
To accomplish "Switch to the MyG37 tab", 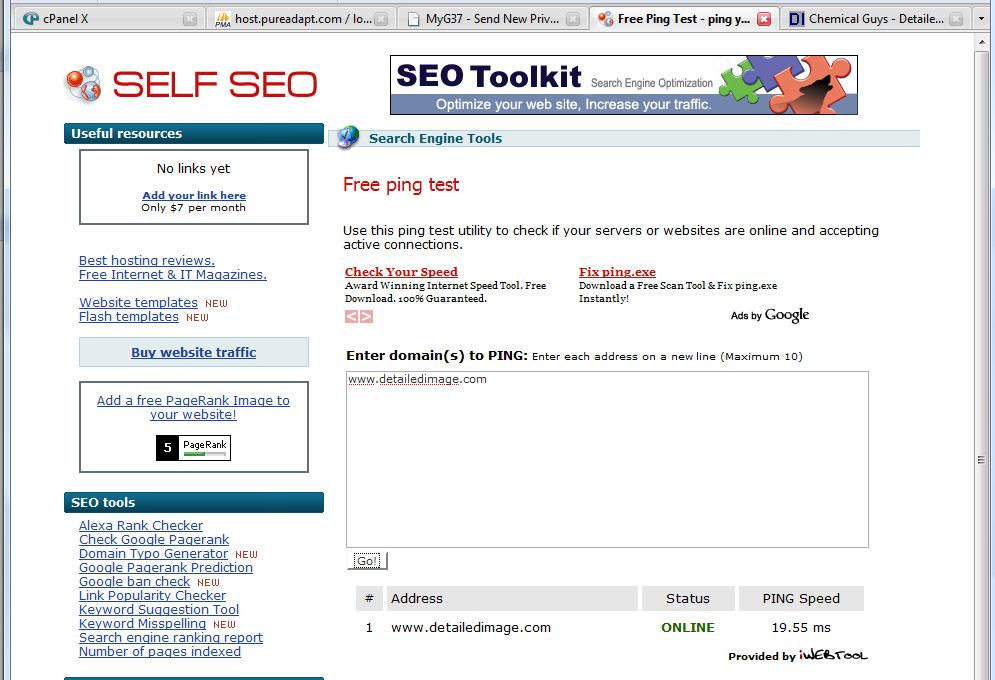I will [x=490, y=19].
